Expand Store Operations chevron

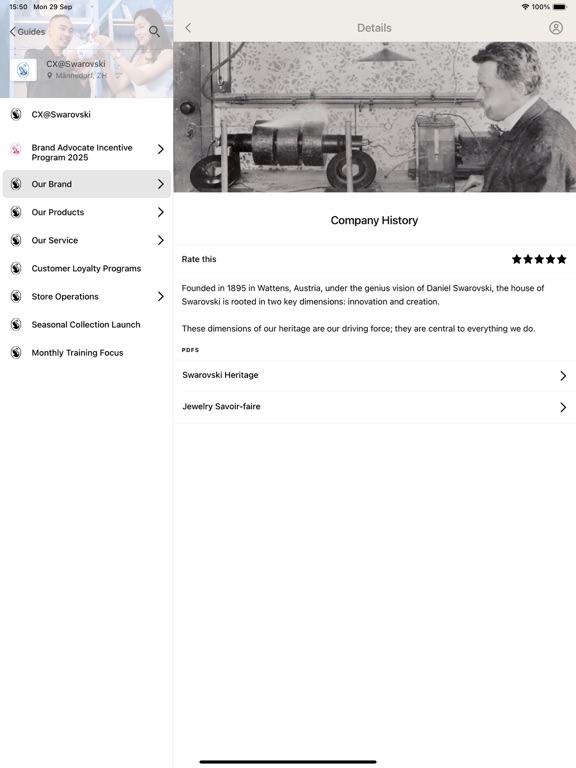click(161, 296)
